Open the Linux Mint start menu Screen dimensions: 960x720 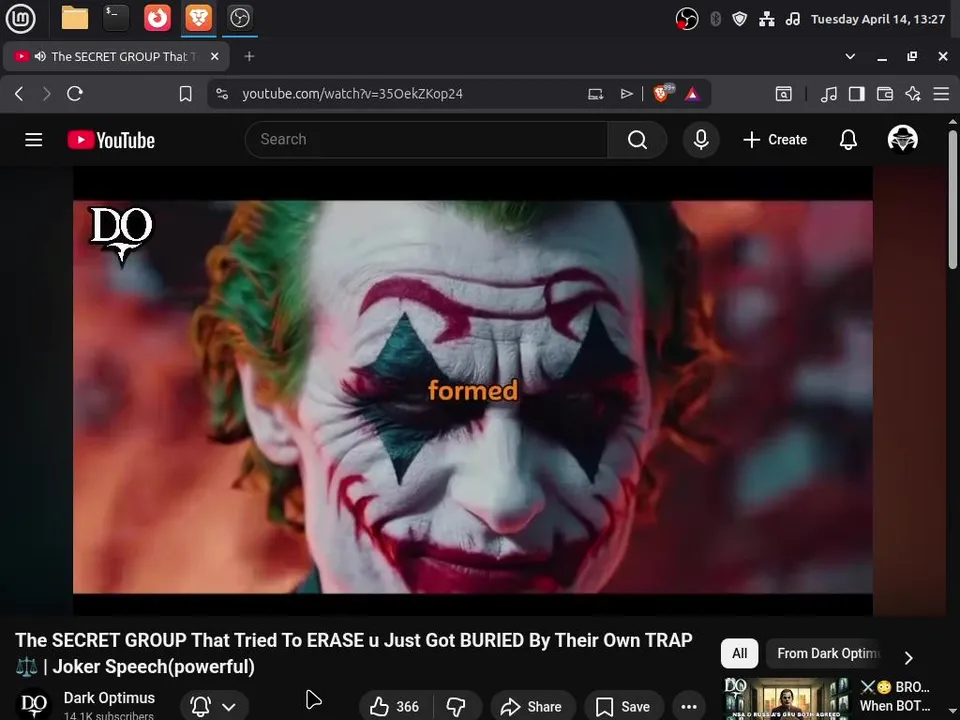(x=21, y=18)
